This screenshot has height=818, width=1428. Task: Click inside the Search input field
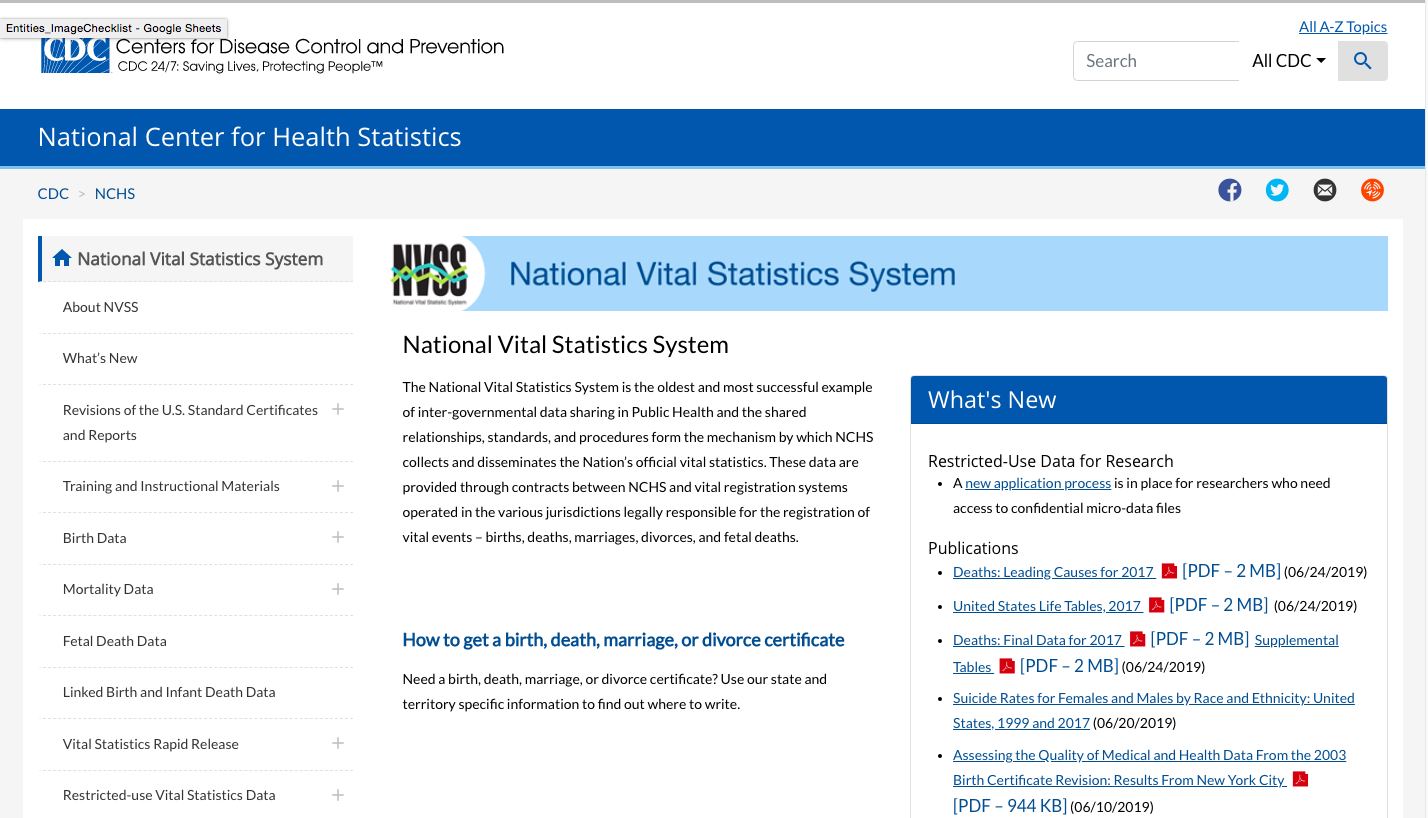(1156, 61)
